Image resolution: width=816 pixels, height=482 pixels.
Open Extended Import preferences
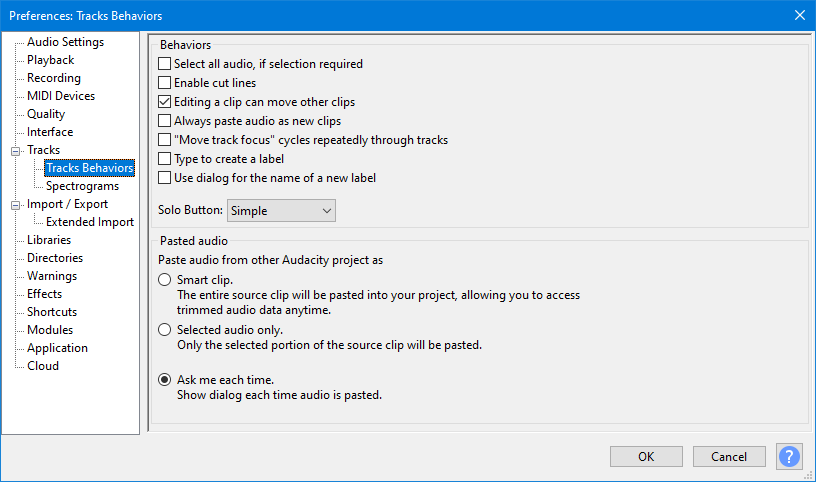point(90,222)
